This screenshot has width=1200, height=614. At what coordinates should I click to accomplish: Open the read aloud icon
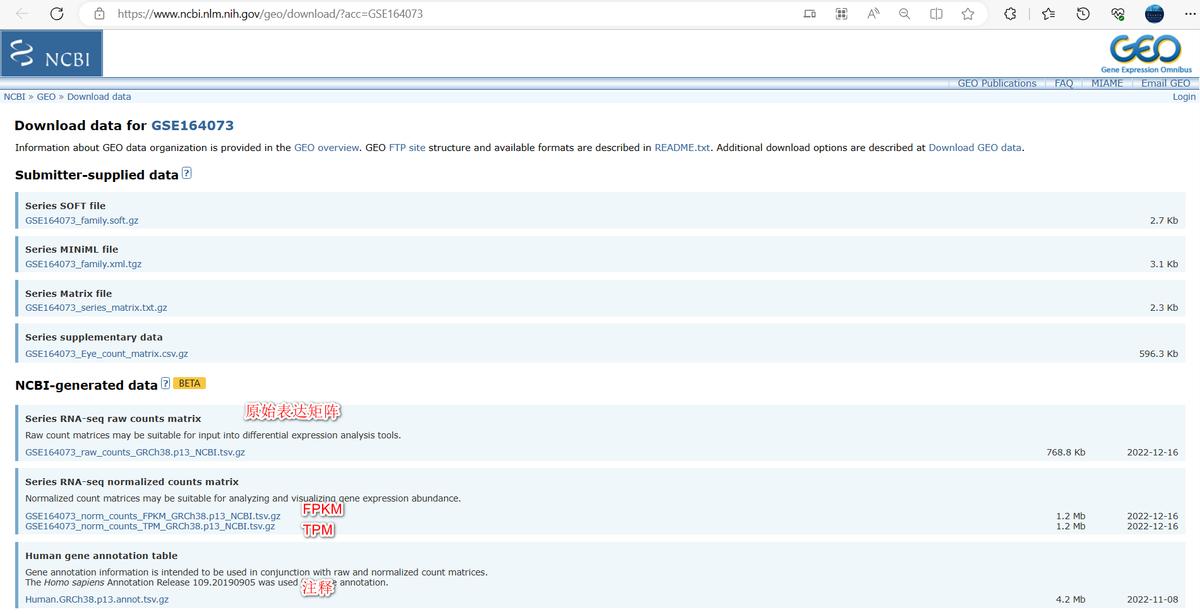(x=873, y=14)
